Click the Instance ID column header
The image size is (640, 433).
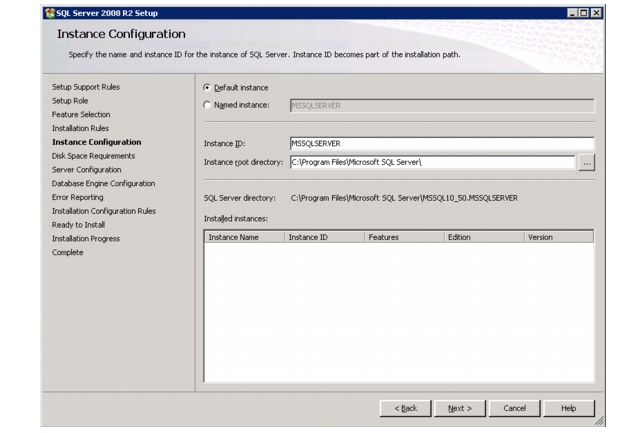tap(324, 237)
